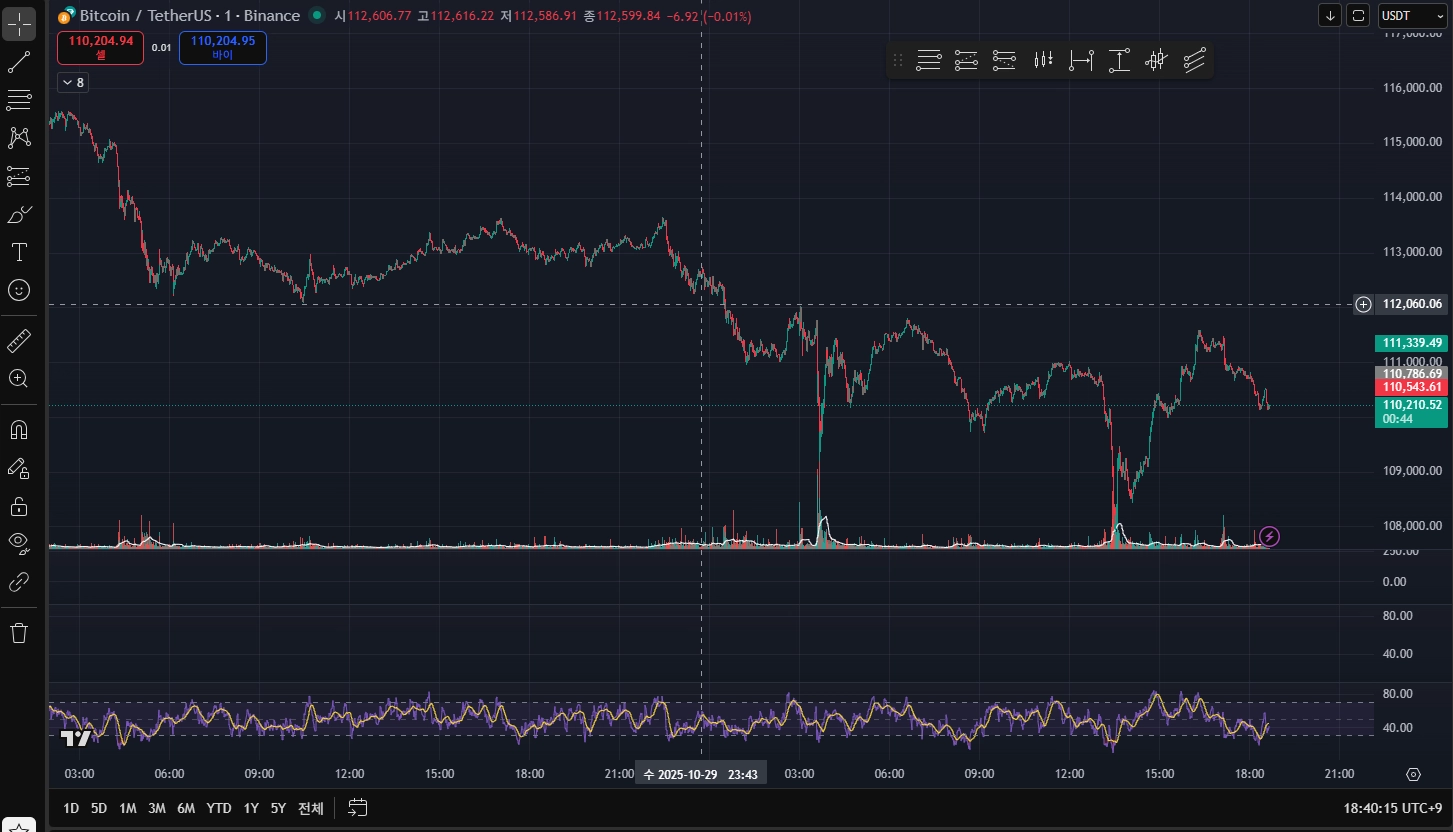Click the 110,543.61 red price label
The height and width of the screenshot is (832, 1453).
(1412, 387)
